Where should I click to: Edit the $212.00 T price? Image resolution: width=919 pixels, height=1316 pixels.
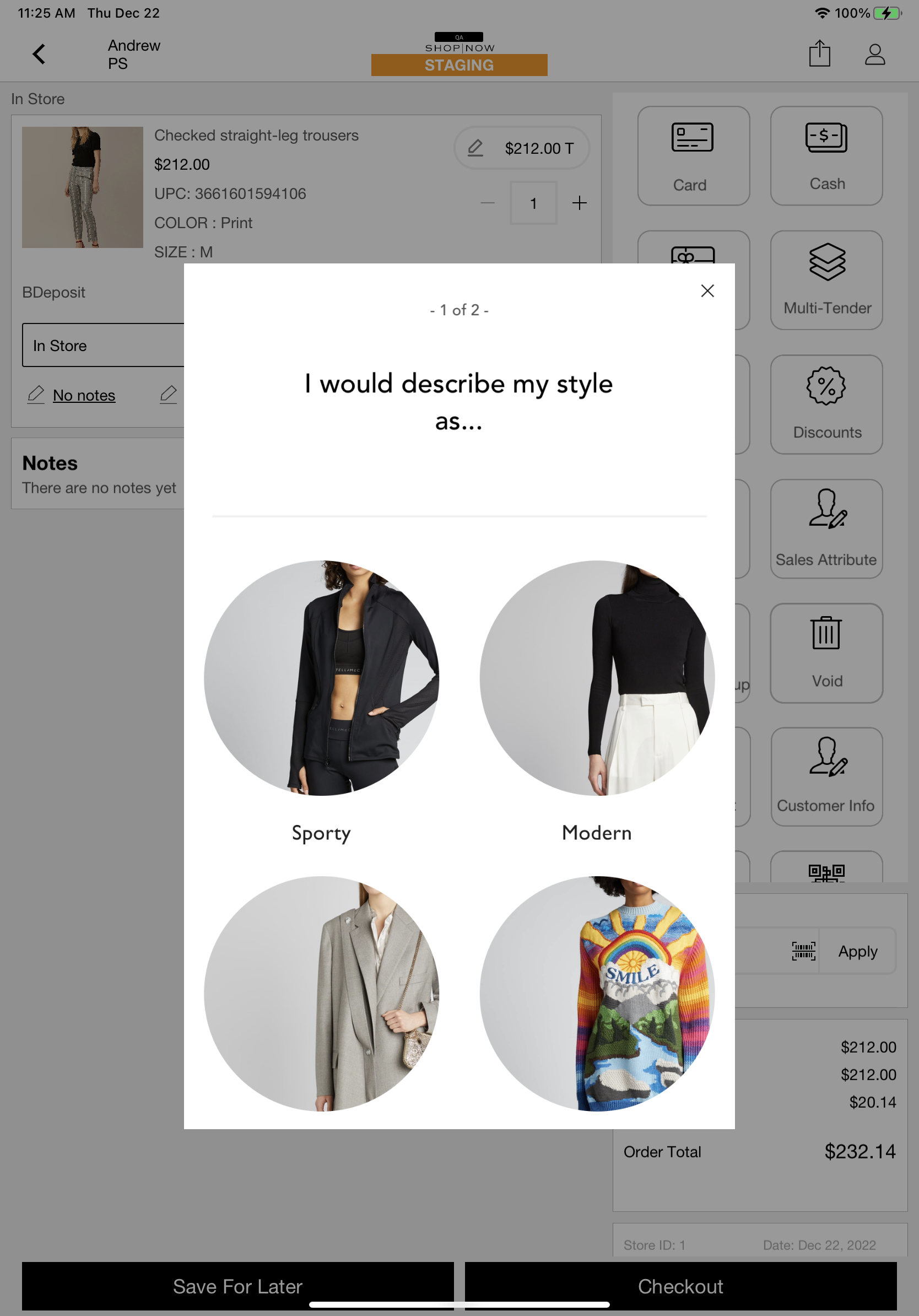pos(521,148)
